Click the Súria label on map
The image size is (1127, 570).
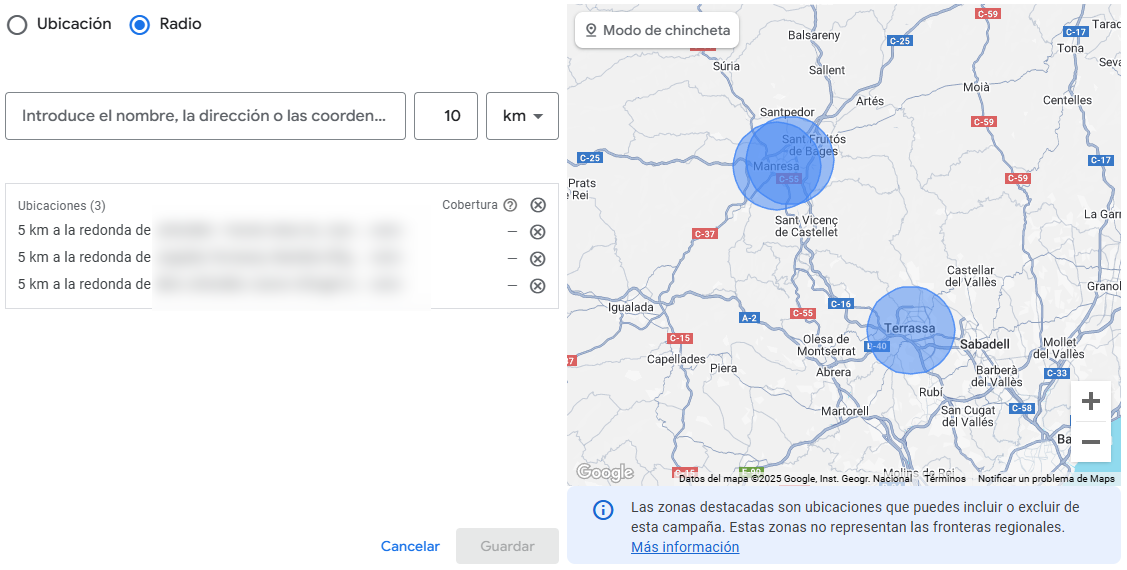726,65
